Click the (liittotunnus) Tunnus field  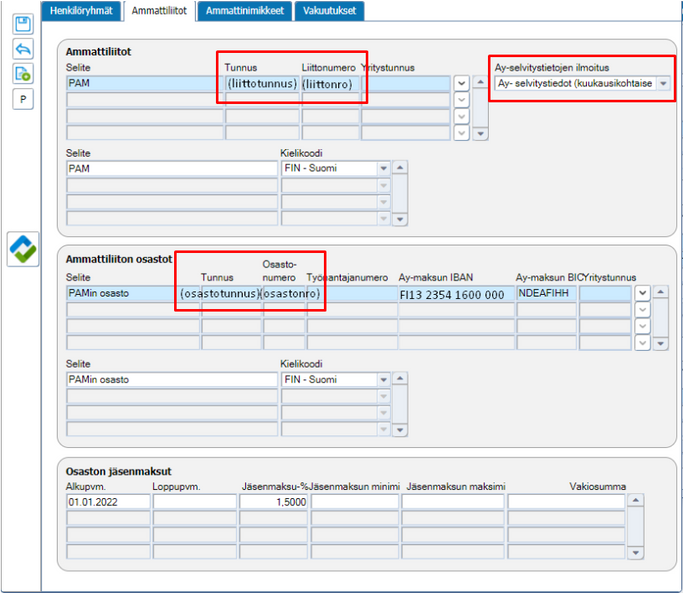coord(262,83)
